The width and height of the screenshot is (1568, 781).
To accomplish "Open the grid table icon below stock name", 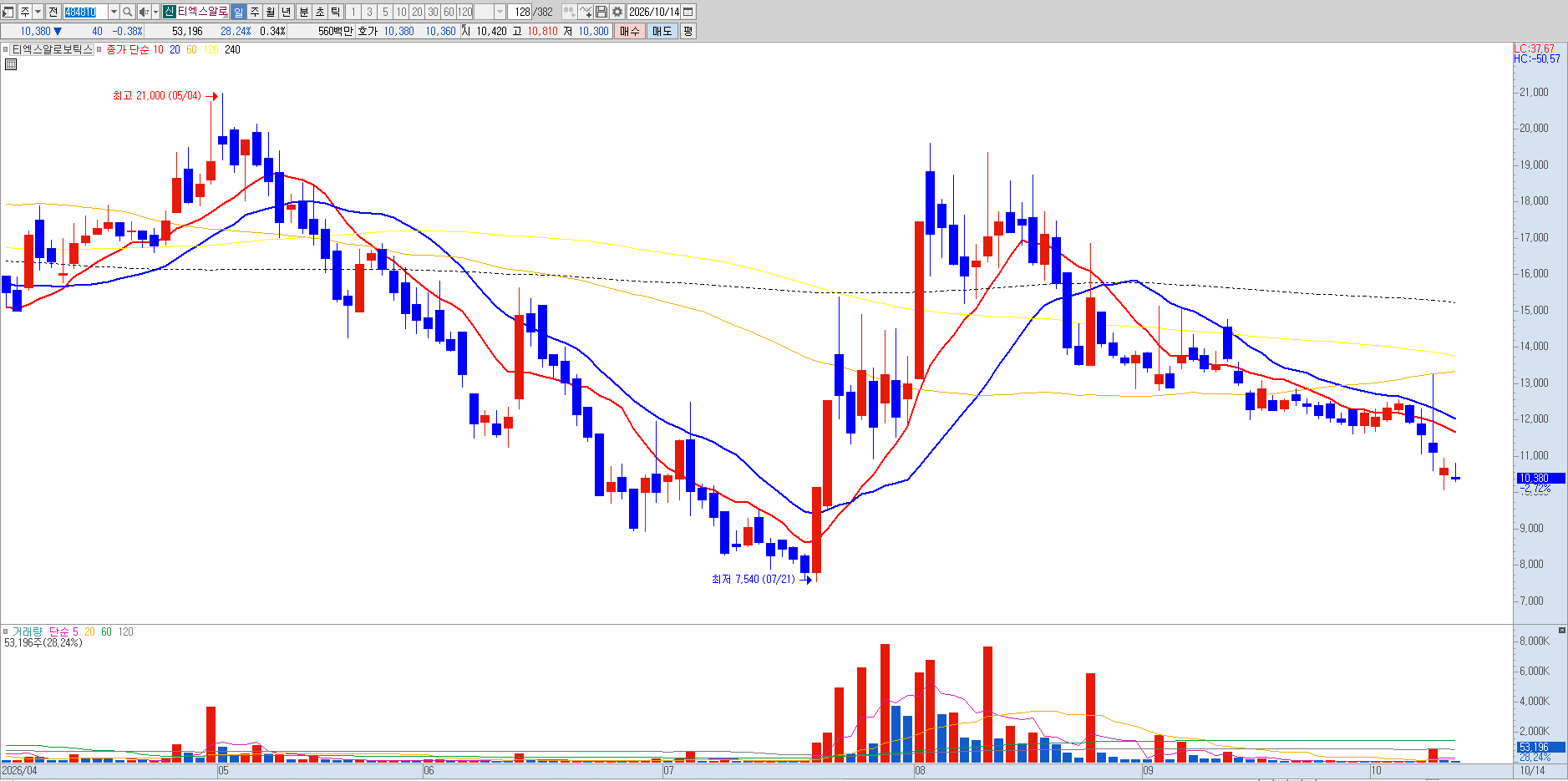I will (x=11, y=64).
